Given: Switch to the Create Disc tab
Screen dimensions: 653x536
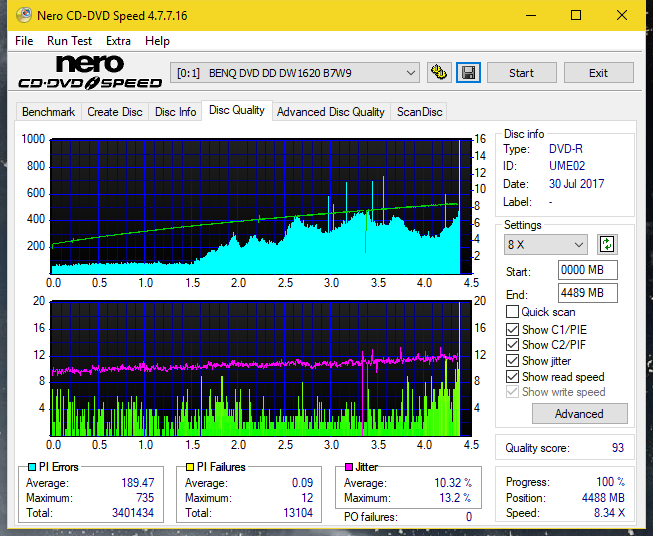Looking at the screenshot, I should coord(115,112).
